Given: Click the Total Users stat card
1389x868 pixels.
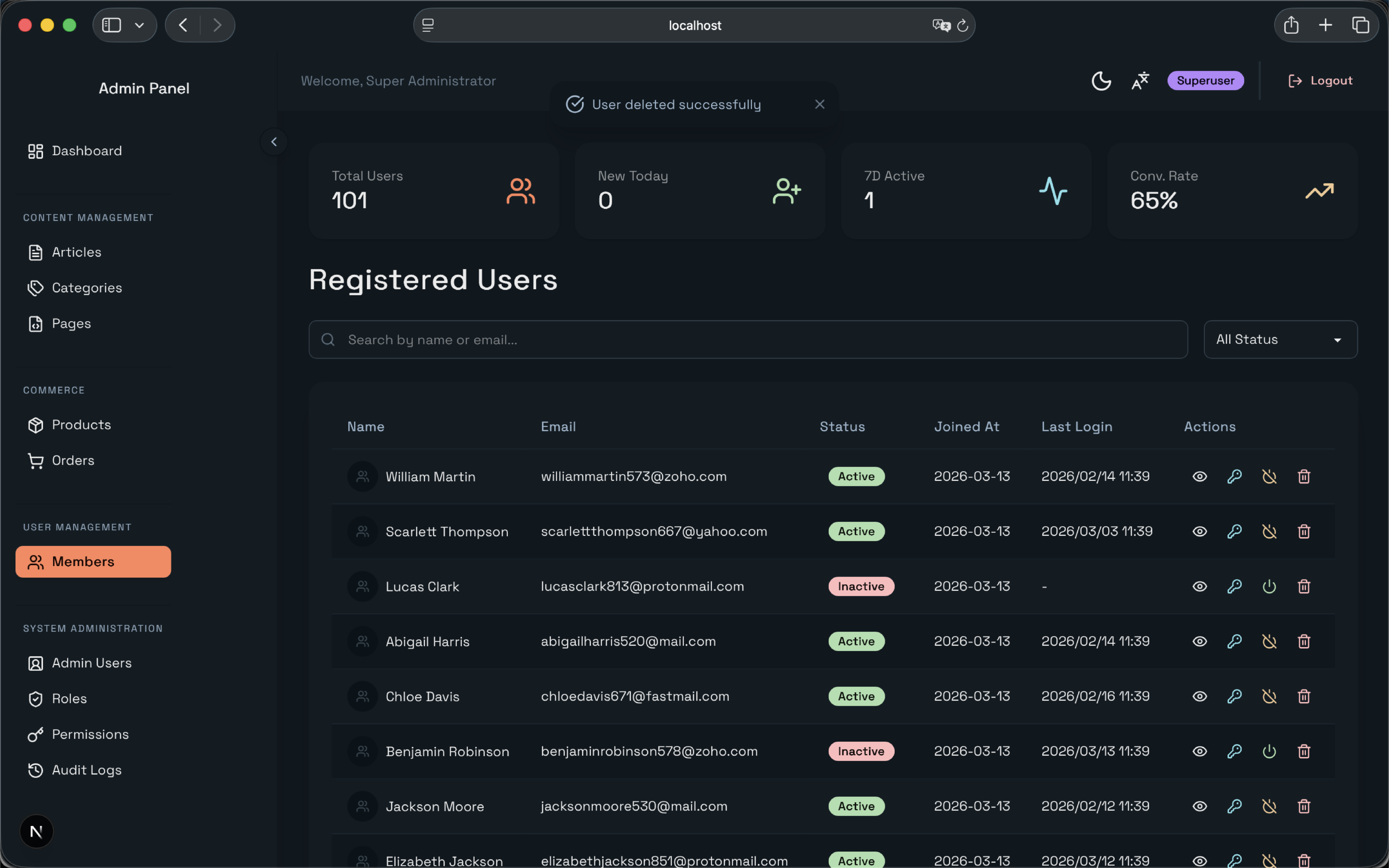Looking at the screenshot, I should (x=433, y=191).
